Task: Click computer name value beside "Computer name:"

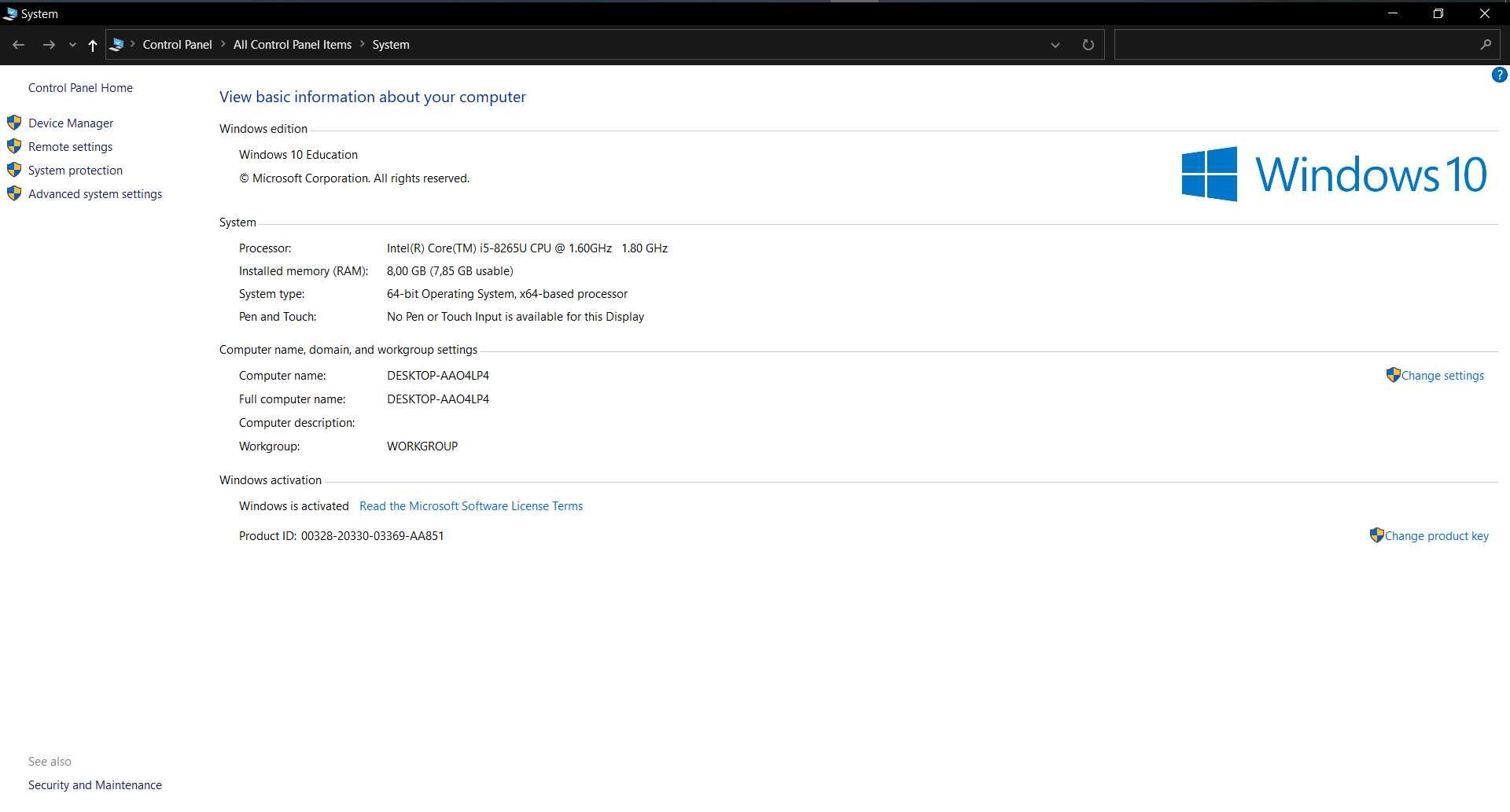Action: pyautogui.click(x=438, y=376)
